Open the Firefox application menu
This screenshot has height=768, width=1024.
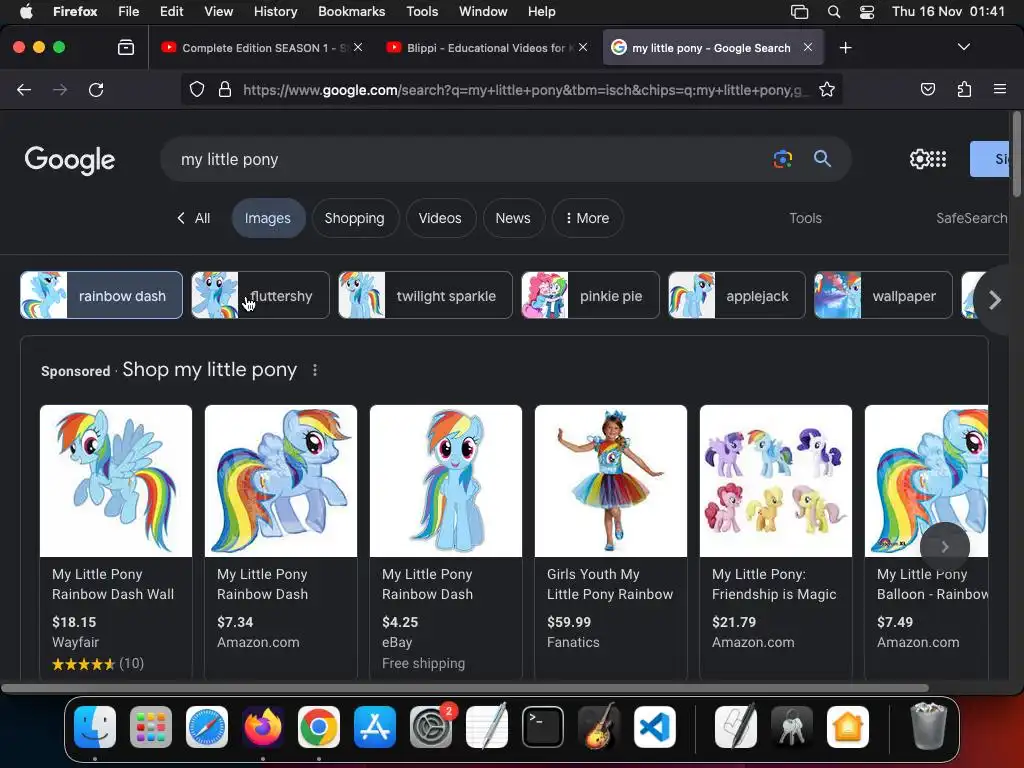(999, 89)
